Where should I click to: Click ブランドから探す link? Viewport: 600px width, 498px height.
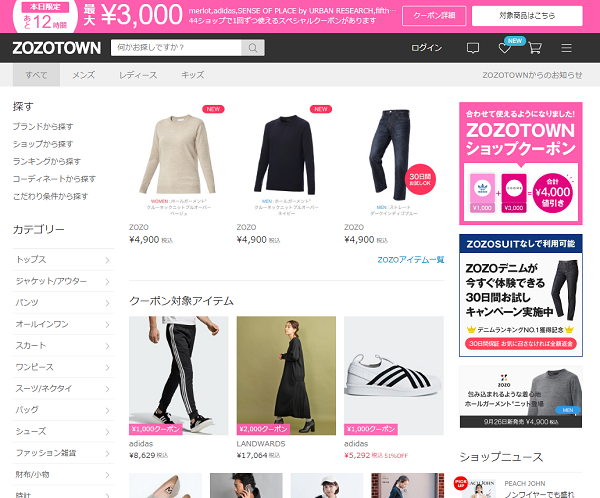[43, 126]
